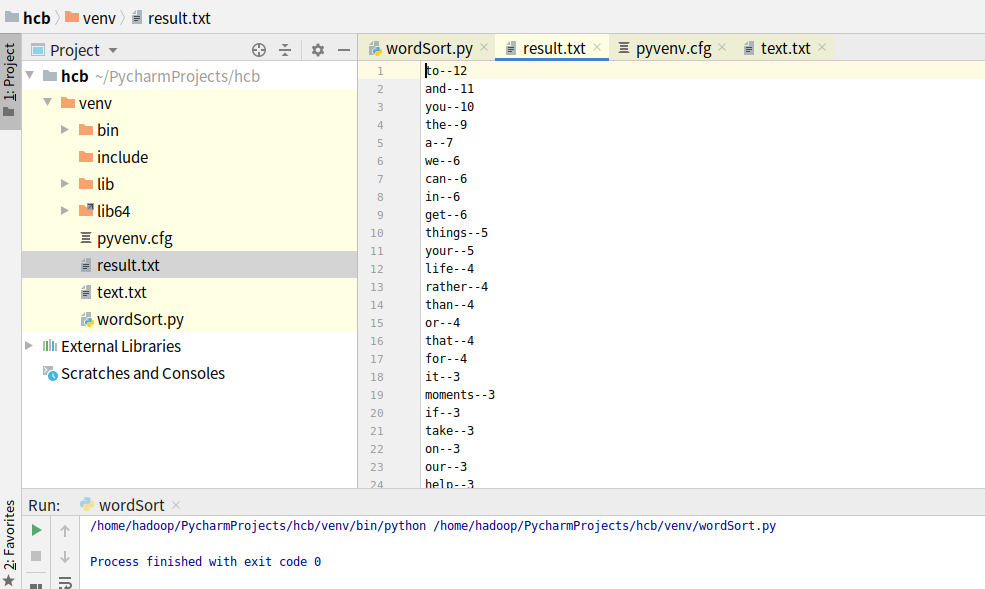Open the Project view dropdown
Image resolution: width=985 pixels, height=589 pixels.
point(113,51)
